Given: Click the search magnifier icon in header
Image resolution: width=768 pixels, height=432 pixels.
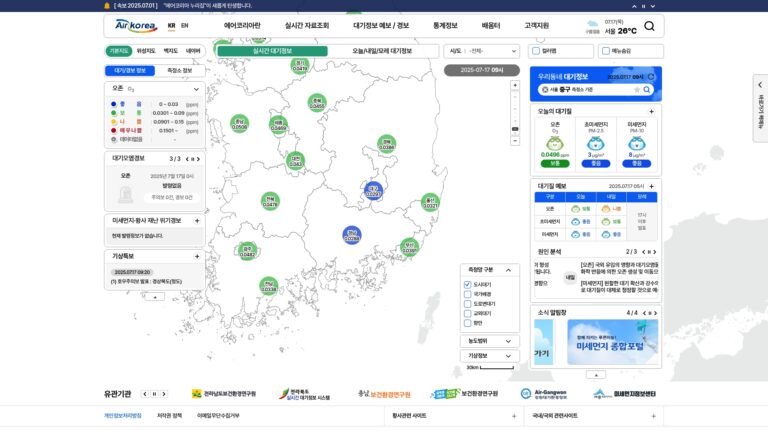Looking at the screenshot, I should coord(649,26).
